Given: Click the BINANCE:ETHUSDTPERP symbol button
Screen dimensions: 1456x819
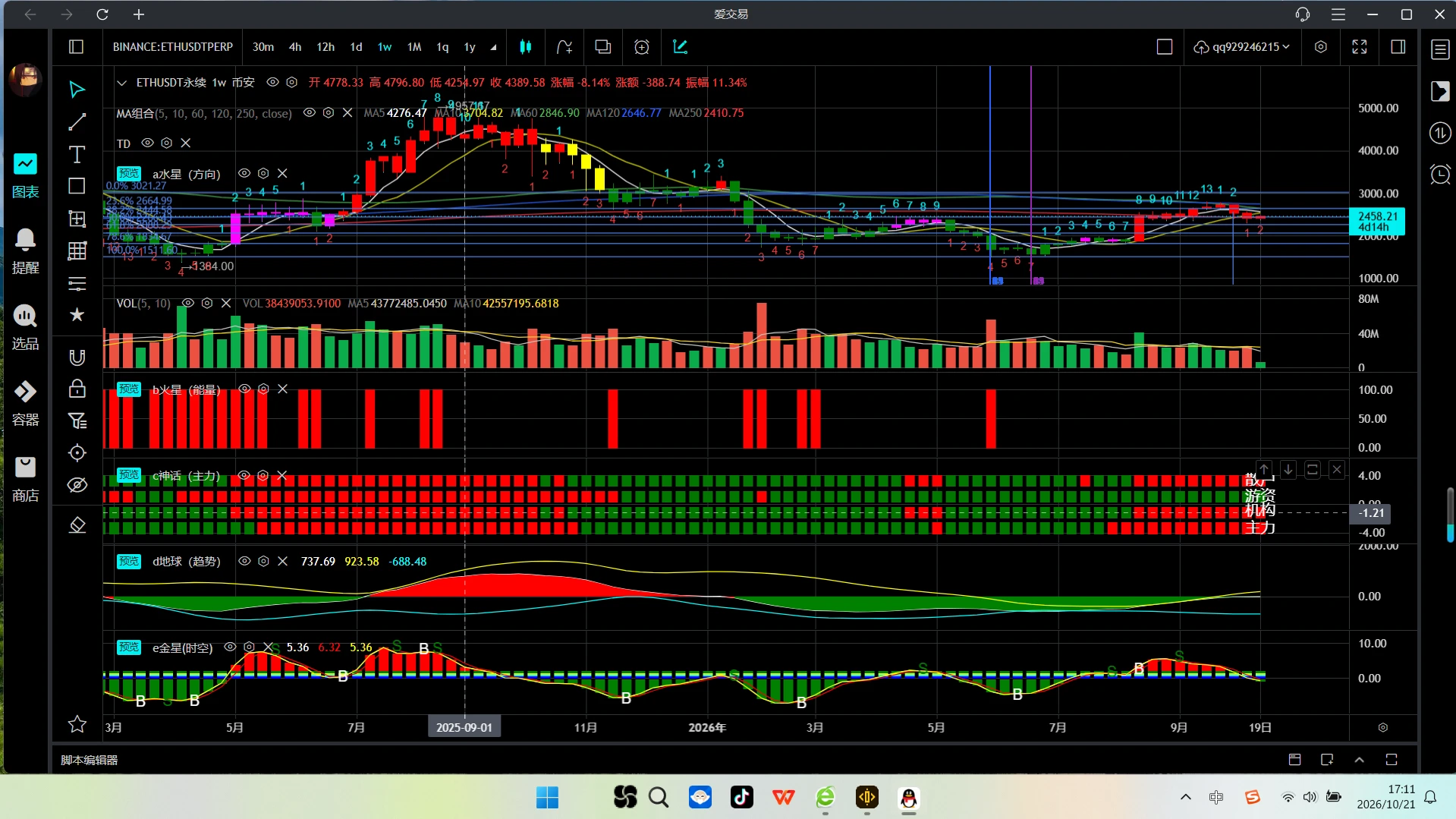Looking at the screenshot, I should click(x=173, y=47).
